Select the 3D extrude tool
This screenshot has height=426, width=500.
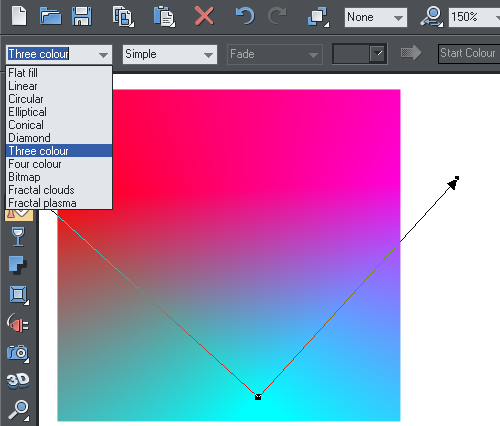click(18, 381)
